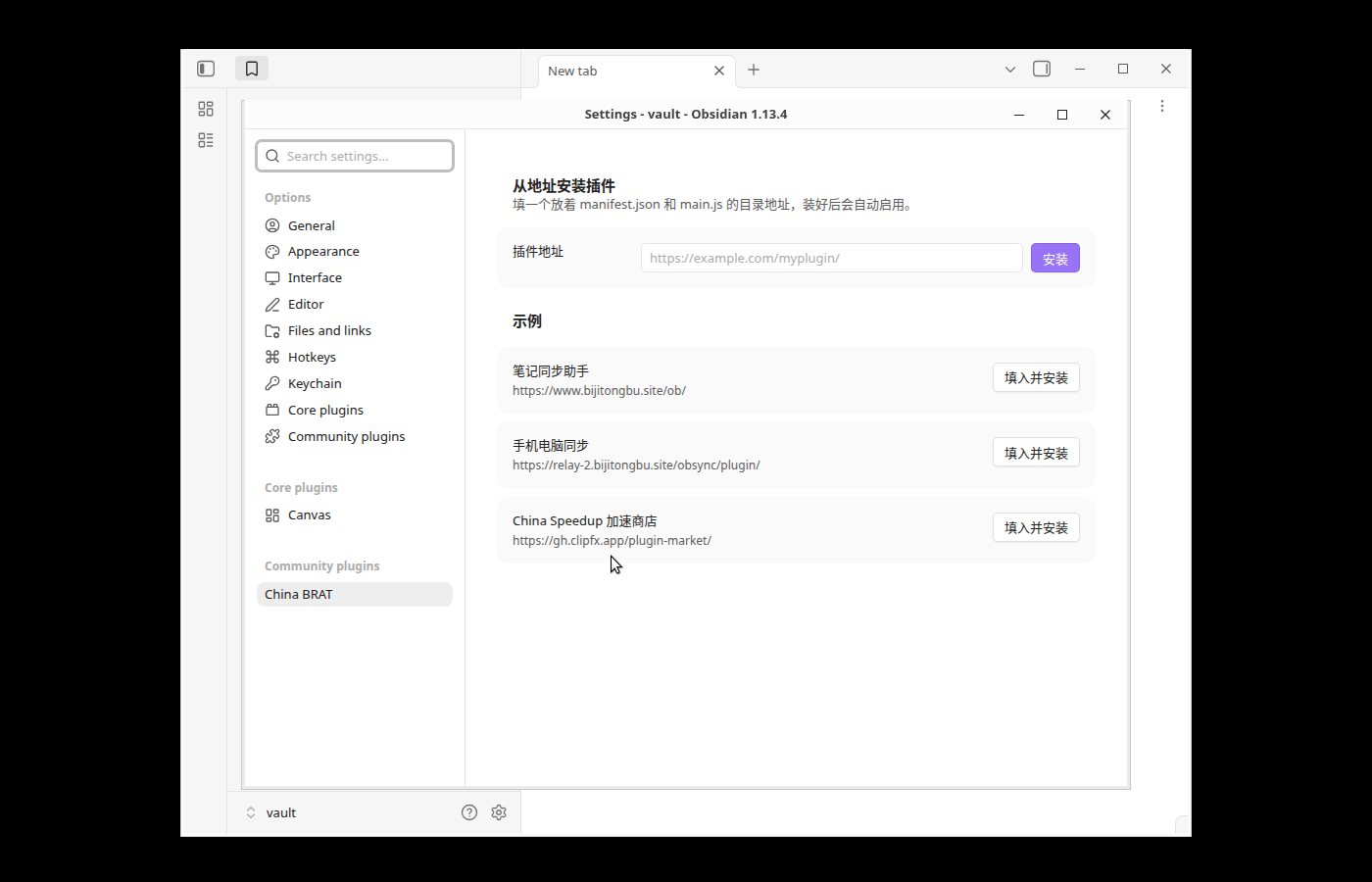This screenshot has width=1372, height=882.
Task: Click the relay-2.bijitongbu.site URL text
Action: 636,465
